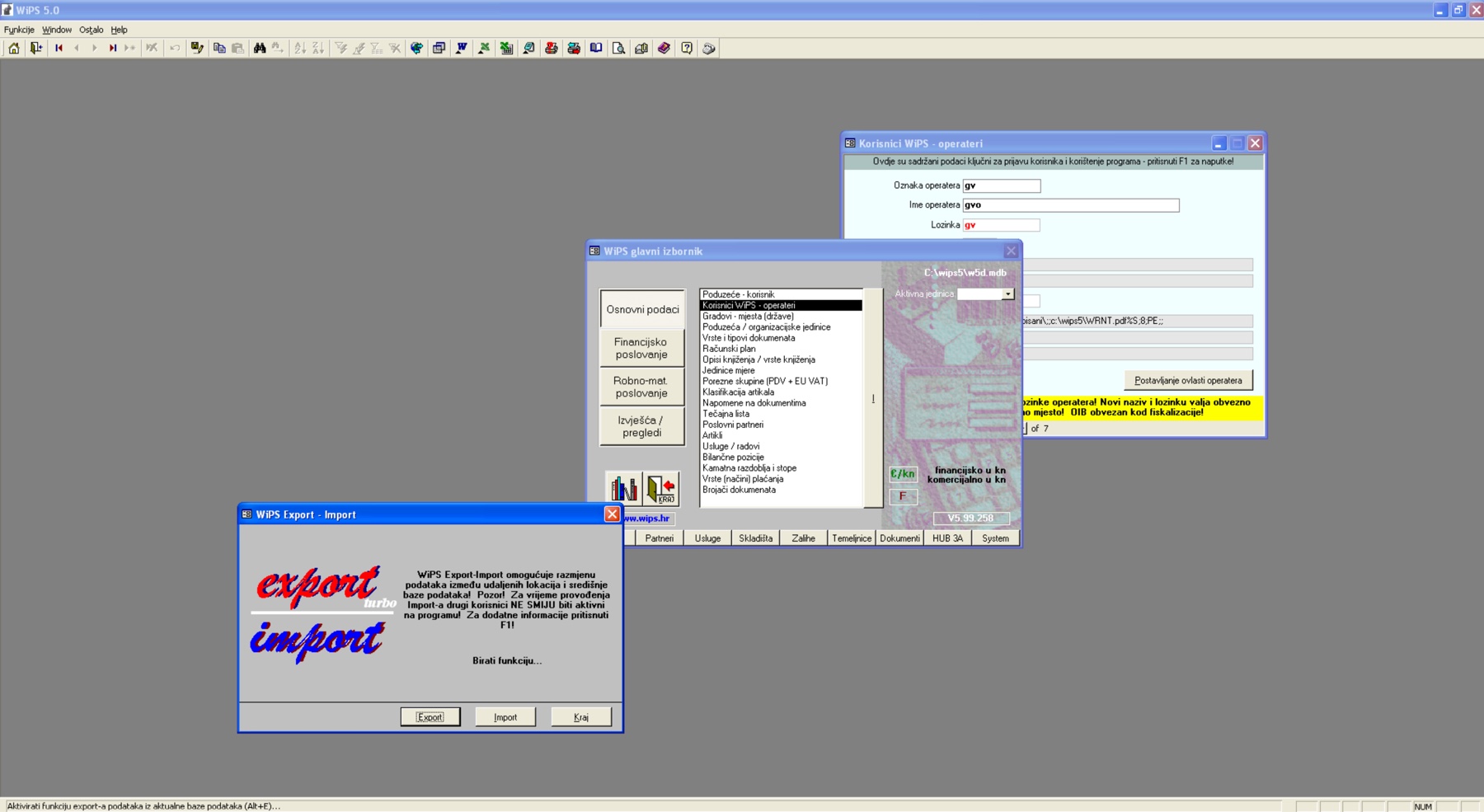Click the sort descending Z-A icon
This screenshot has height=812, width=1484.
click(318, 48)
